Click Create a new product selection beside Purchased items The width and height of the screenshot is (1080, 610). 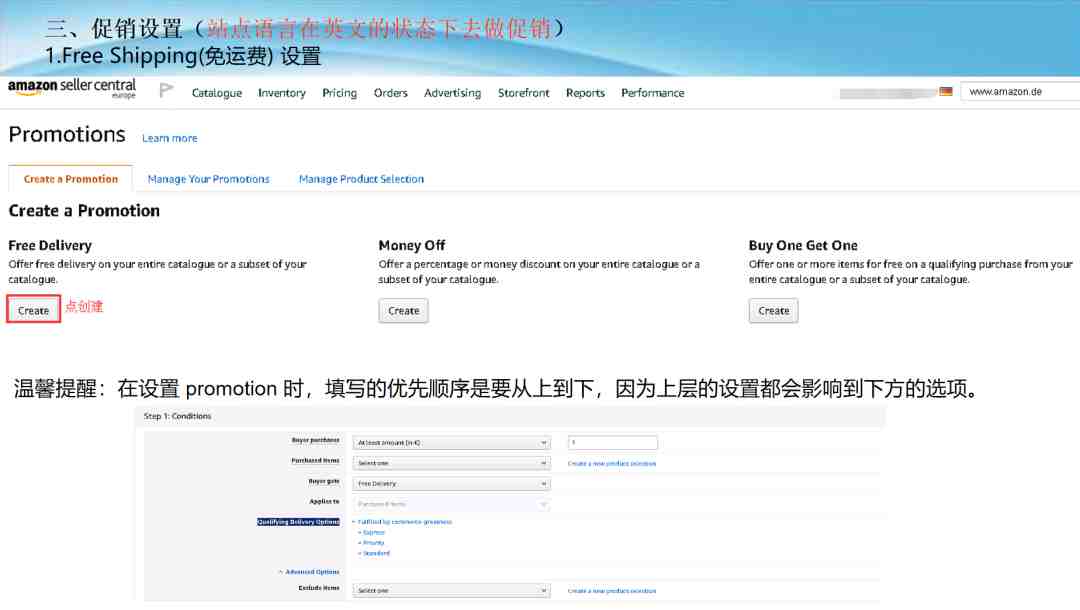[x=612, y=464]
